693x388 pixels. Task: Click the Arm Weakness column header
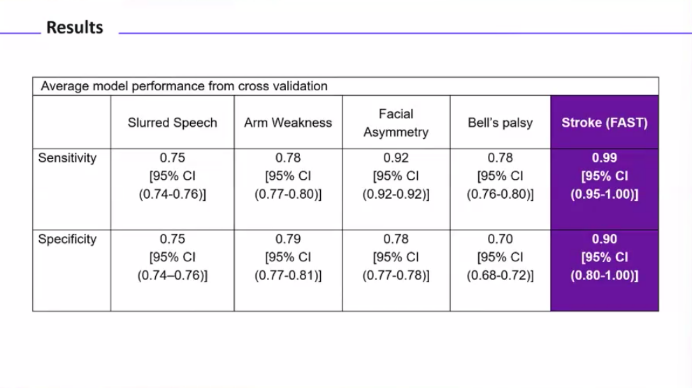(x=288, y=122)
